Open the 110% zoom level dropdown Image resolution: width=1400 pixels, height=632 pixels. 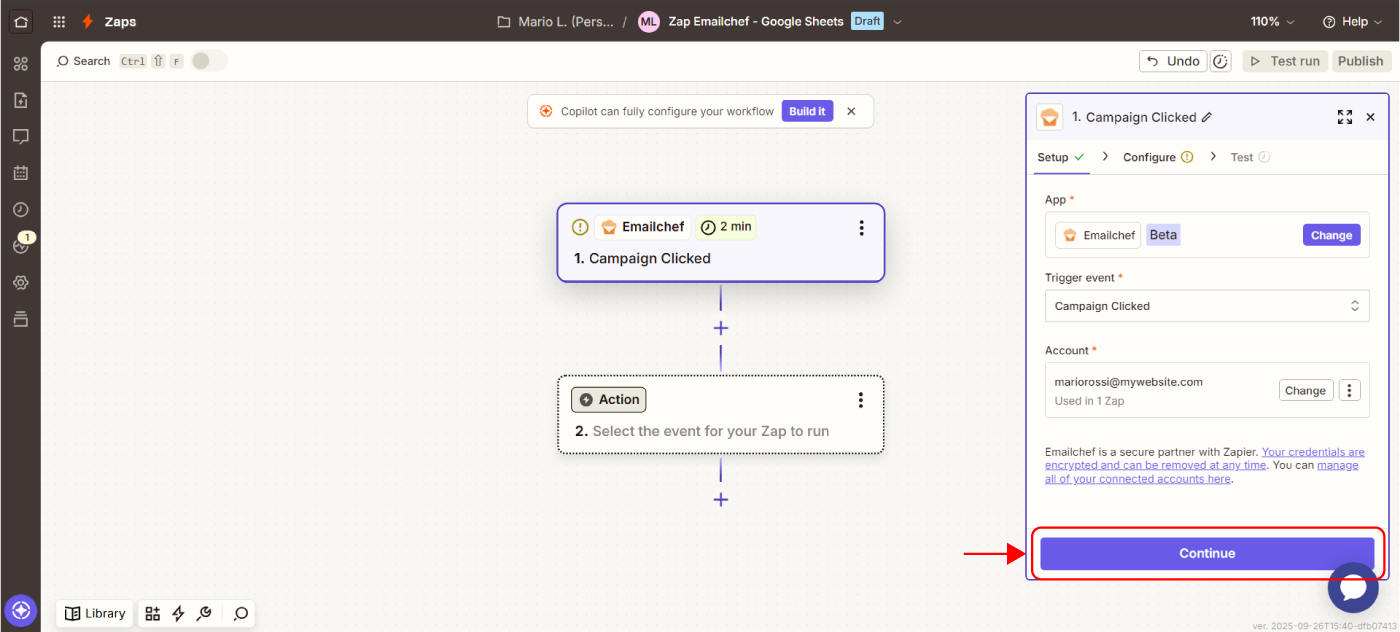pyautogui.click(x=1272, y=21)
